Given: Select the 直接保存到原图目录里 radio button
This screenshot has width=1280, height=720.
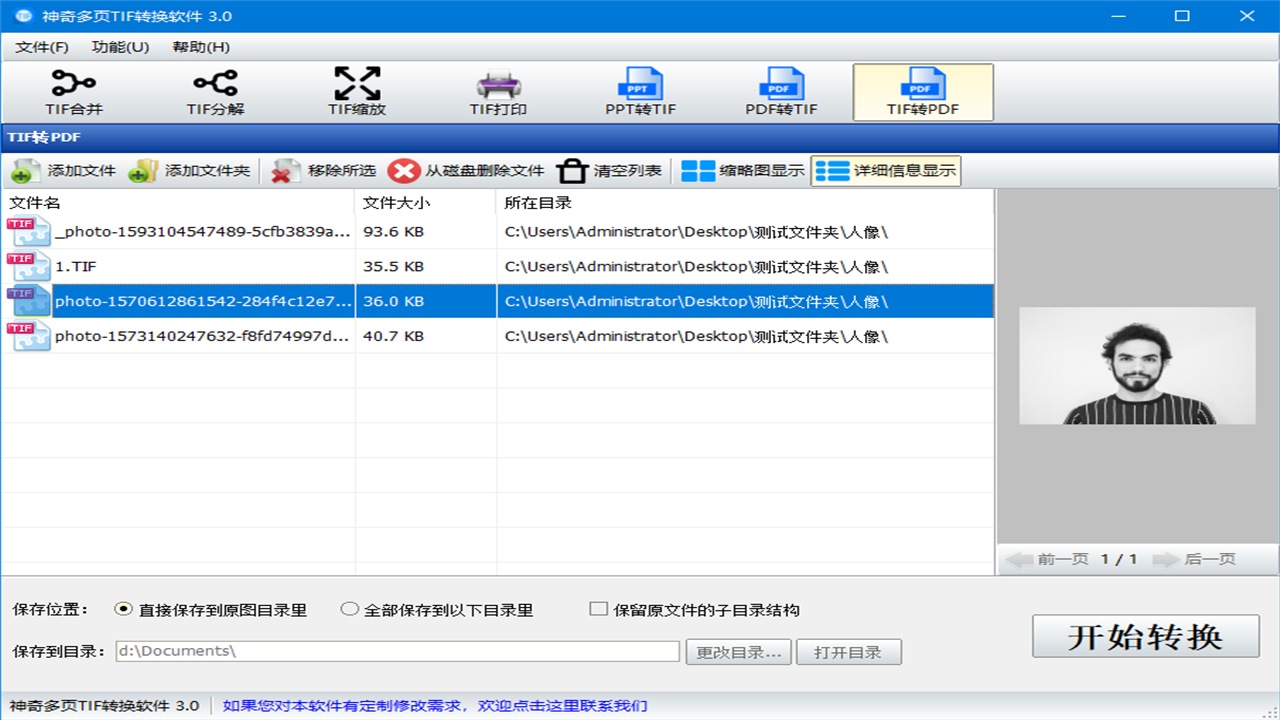Looking at the screenshot, I should click(x=122, y=608).
